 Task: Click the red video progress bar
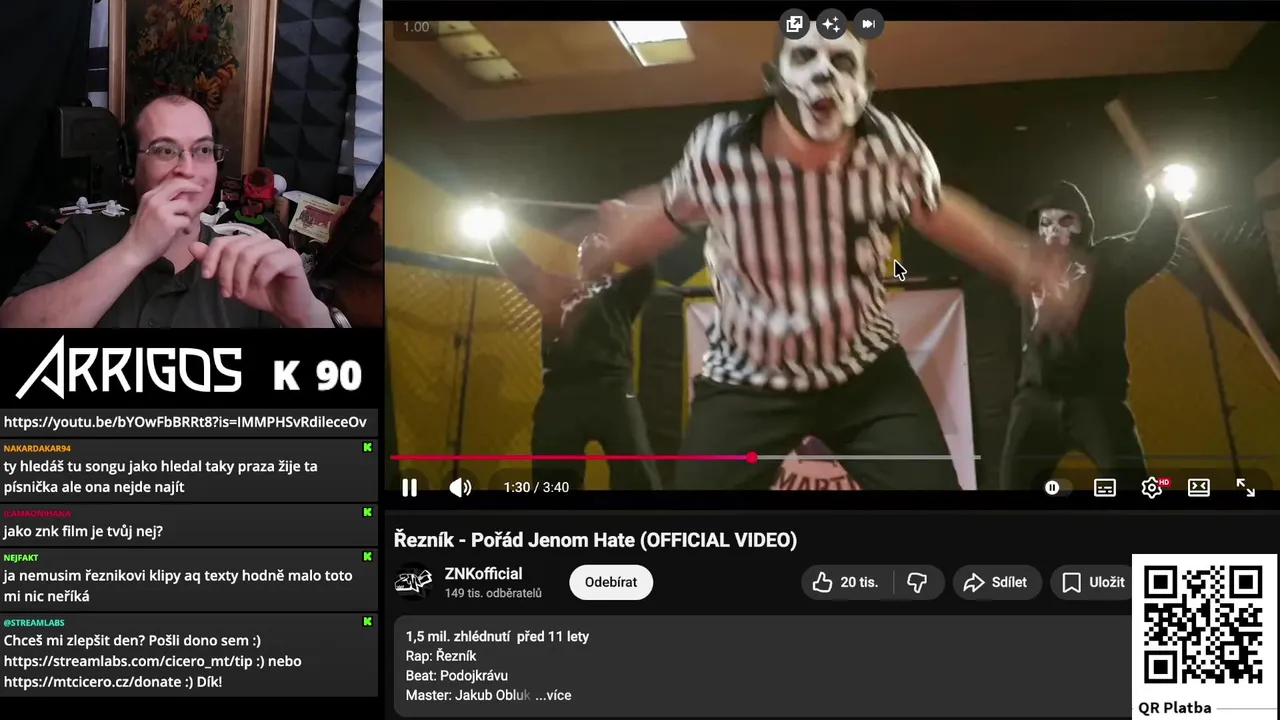coord(570,458)
